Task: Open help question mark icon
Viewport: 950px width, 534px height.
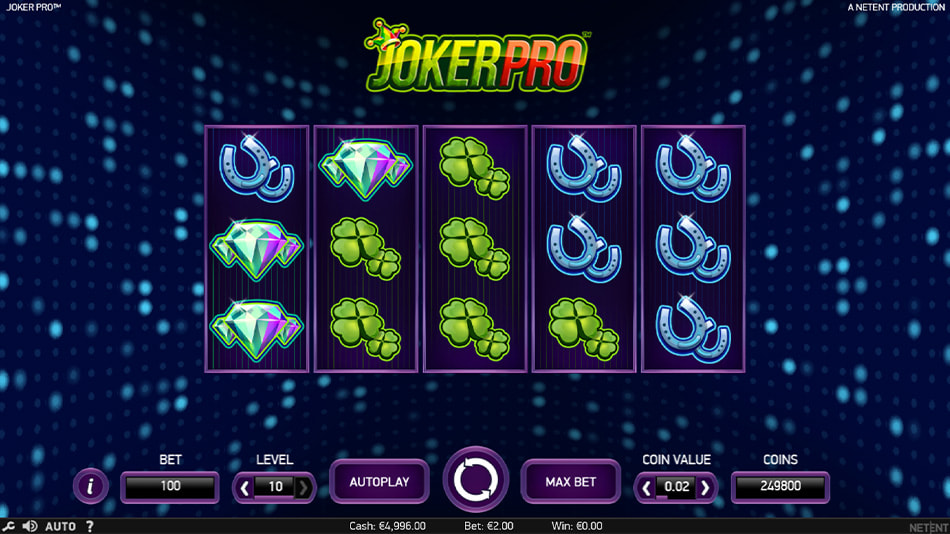Action: click(90, 526)
